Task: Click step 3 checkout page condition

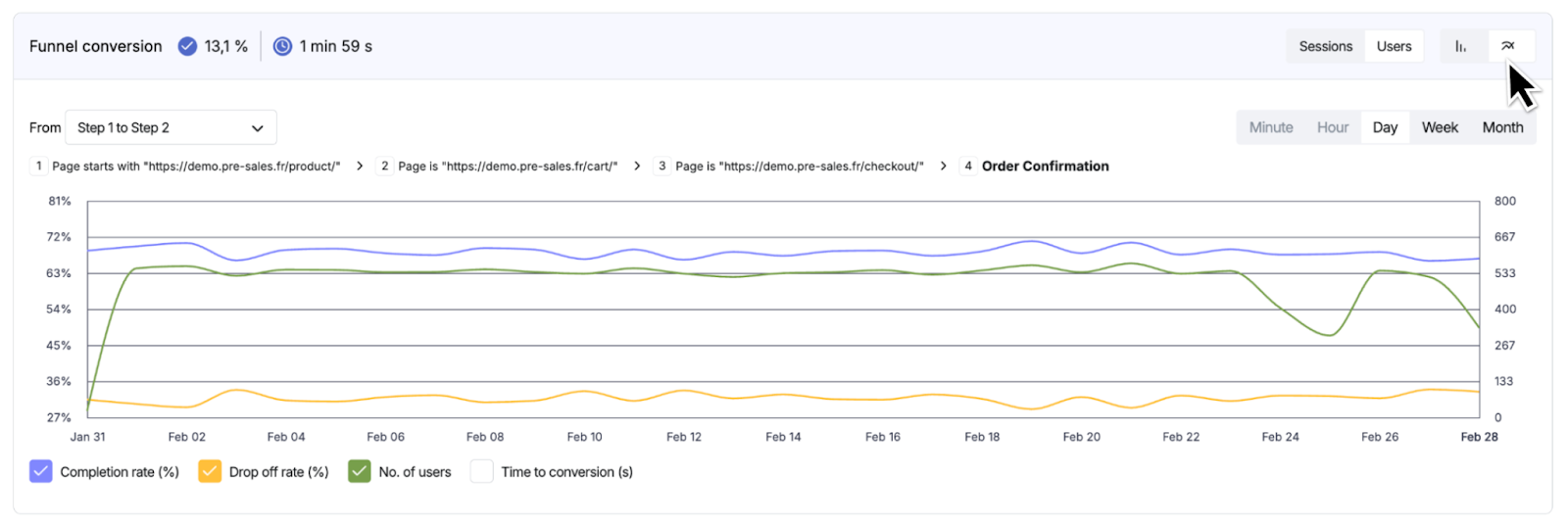Action: [800, 167]
